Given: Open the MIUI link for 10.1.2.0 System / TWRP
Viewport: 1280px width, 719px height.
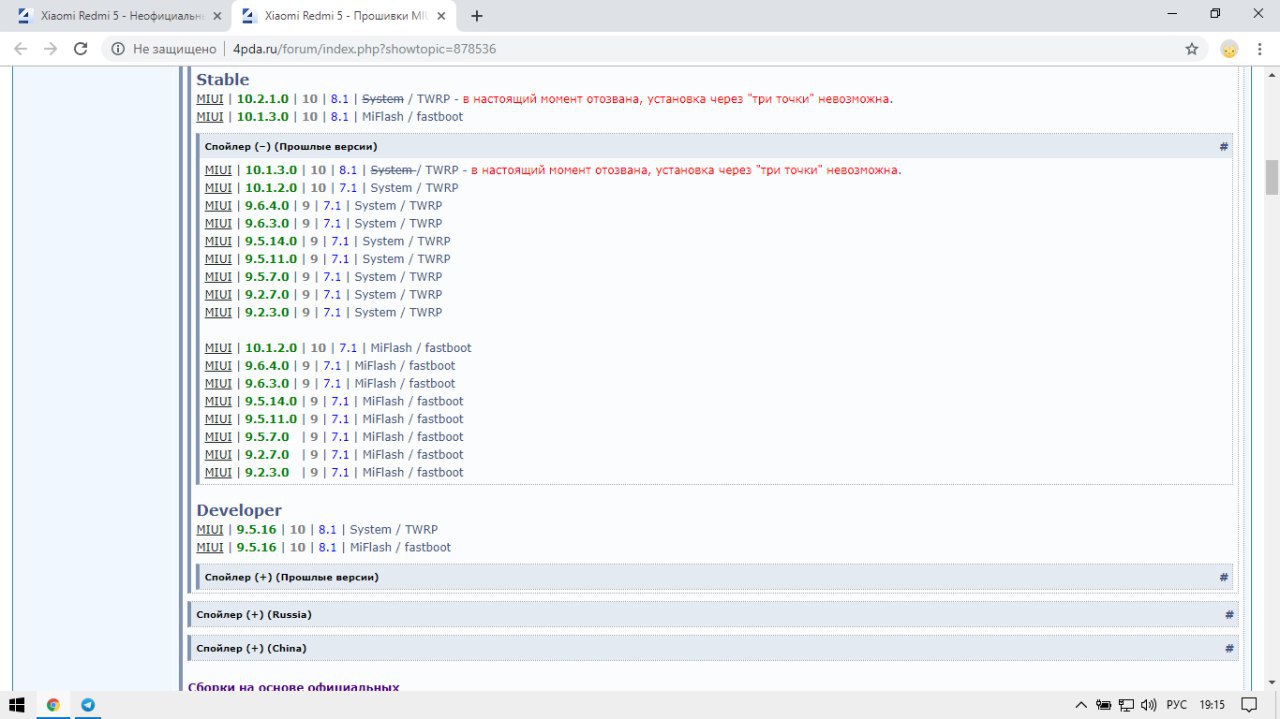Looking at the screenshot, I should 218,188.
